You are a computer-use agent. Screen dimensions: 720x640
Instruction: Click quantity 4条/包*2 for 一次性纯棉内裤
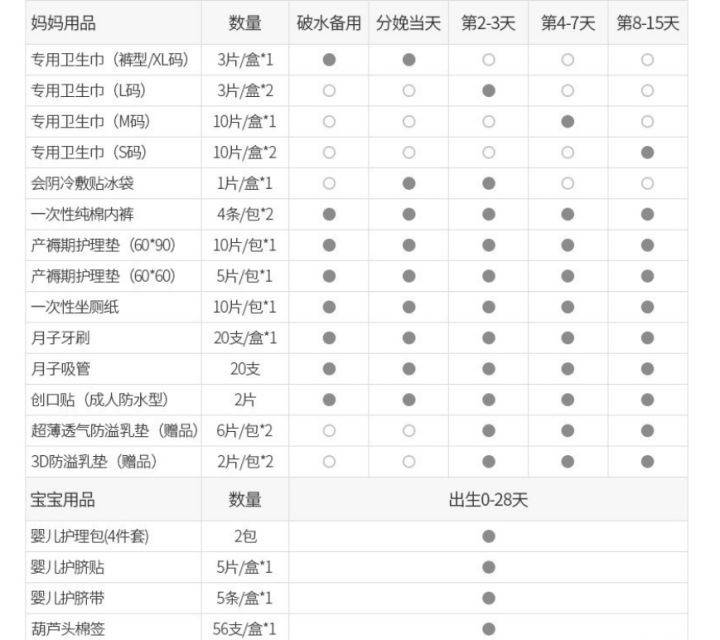point(245,214)
